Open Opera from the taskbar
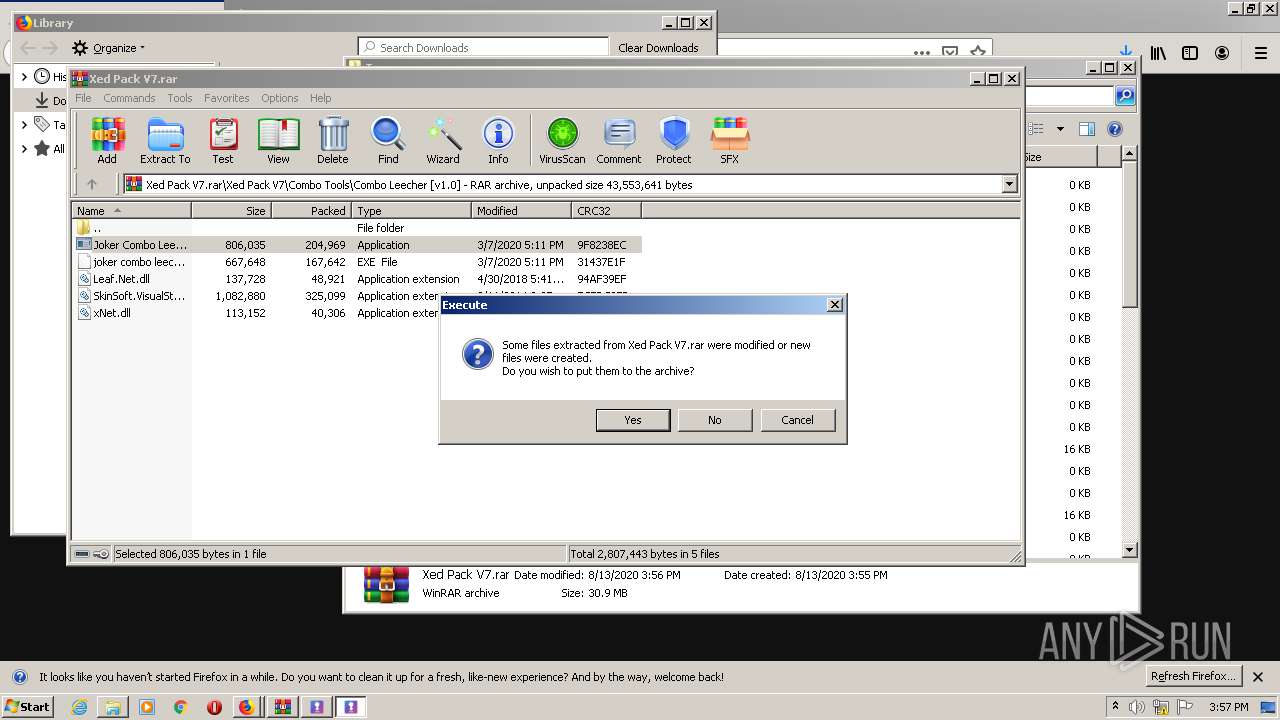This screenshot has height=720, width=1280. pos(214,707)
